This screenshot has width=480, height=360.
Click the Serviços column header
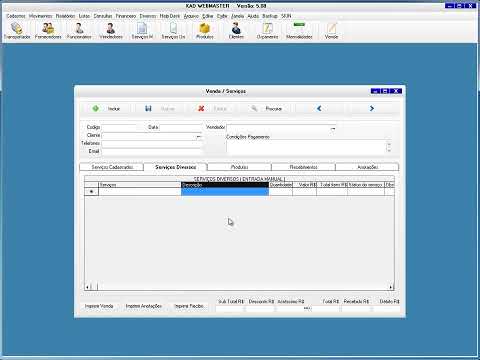pos(140,185)
